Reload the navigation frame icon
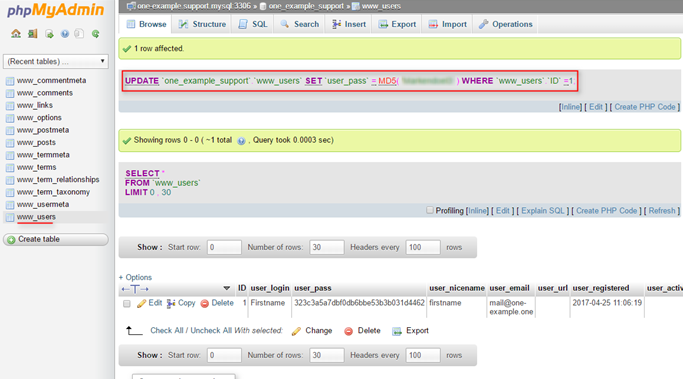 tap(95, 34)
